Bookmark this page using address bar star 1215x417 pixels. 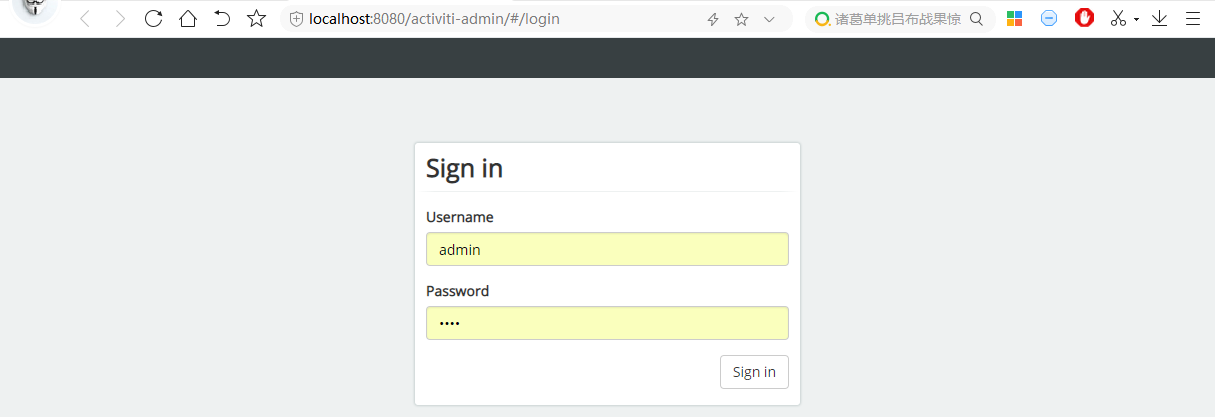[741, 19]
